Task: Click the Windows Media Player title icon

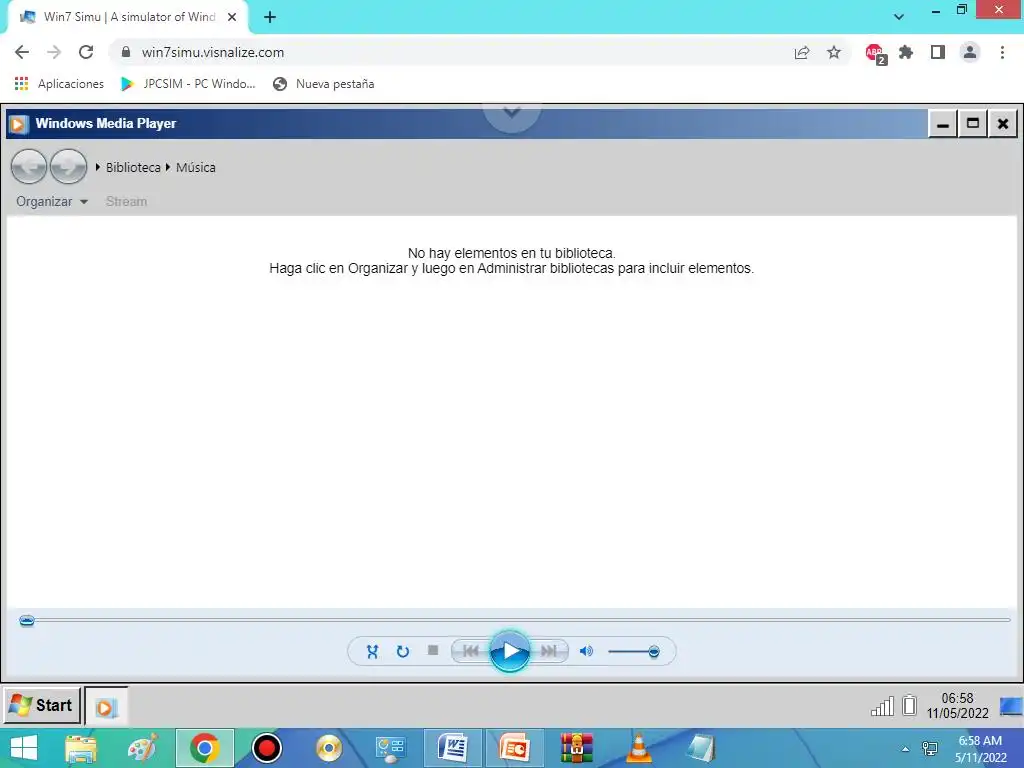Action: pyautogui.click(x=18, y=123)
